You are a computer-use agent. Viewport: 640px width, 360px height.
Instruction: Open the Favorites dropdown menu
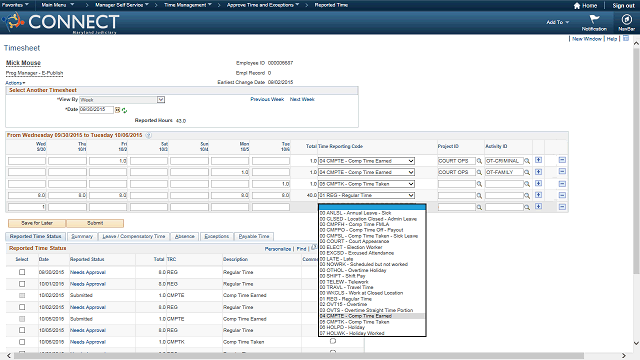(15, 5)
